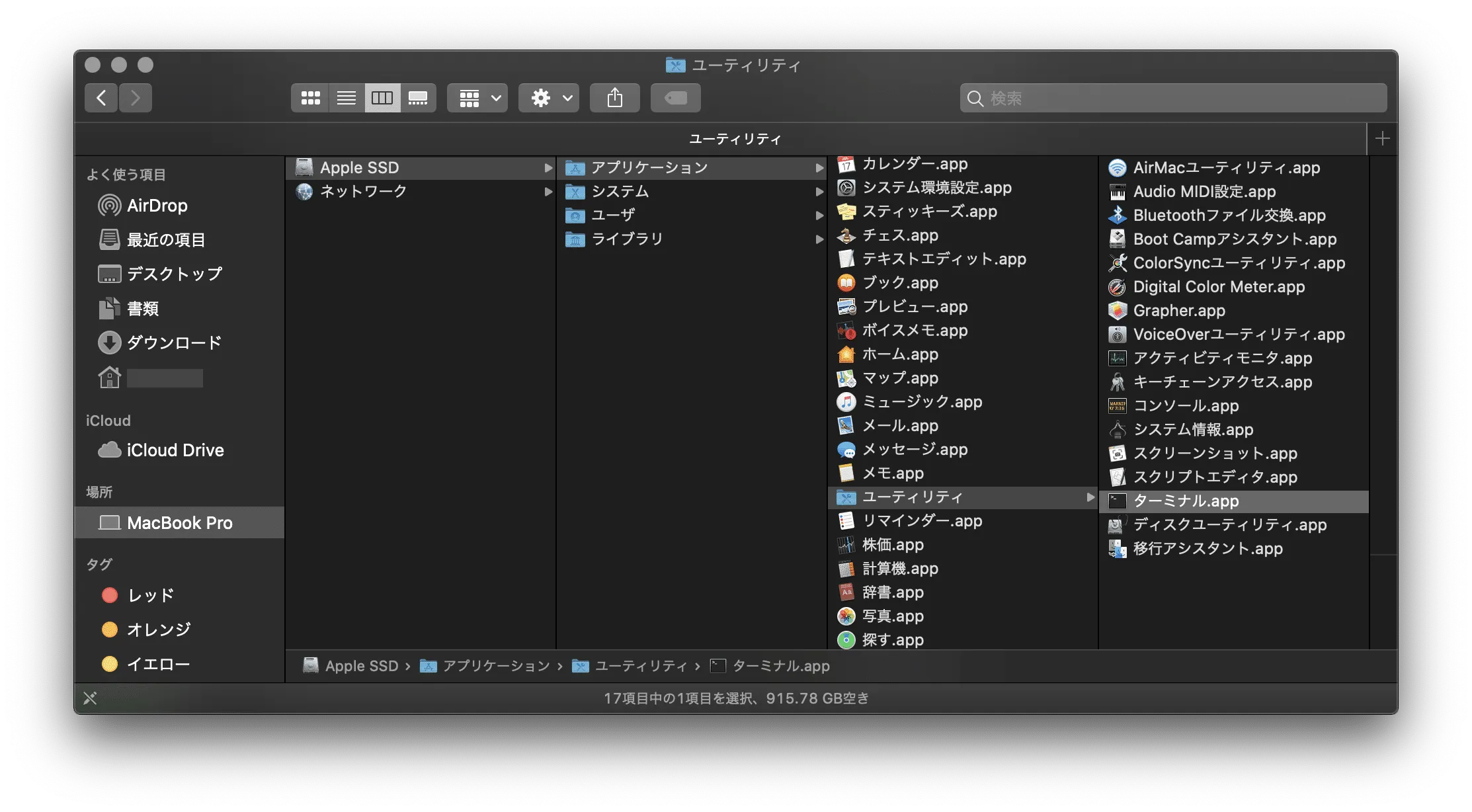The image size is (1472, 812).
Task: Click アプリケーション in path bar
Action: 485,666
